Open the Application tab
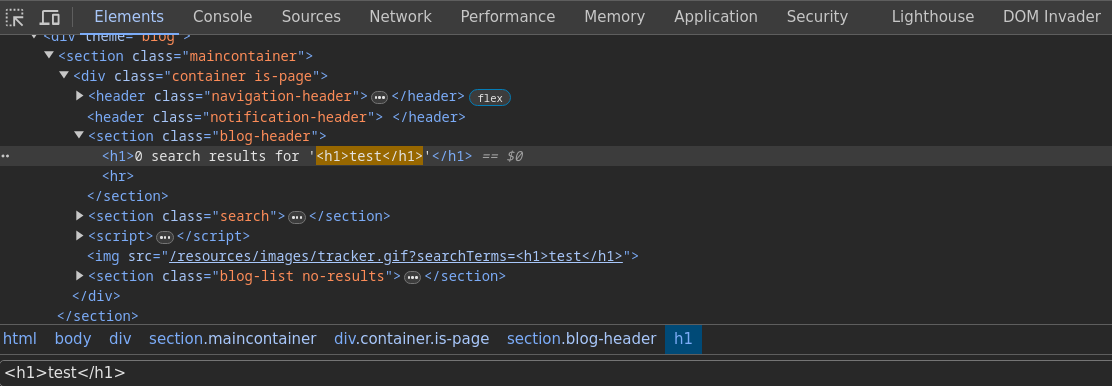This screenshot has width=1112, height=386. [716, 16]
